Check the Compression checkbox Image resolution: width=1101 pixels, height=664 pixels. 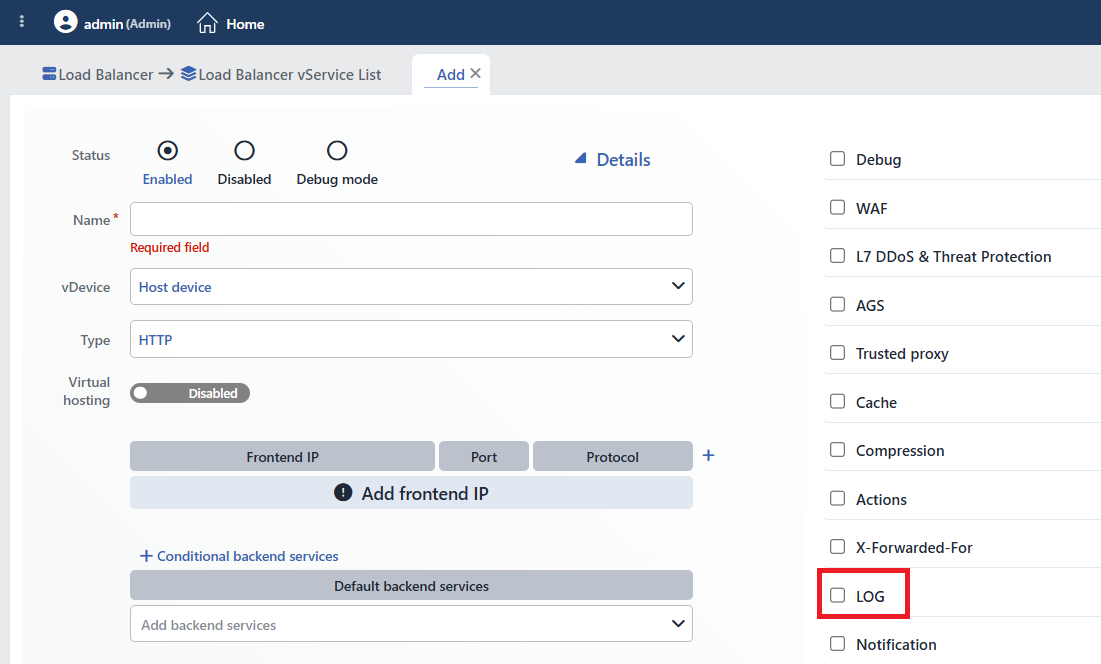coord(838,449)
